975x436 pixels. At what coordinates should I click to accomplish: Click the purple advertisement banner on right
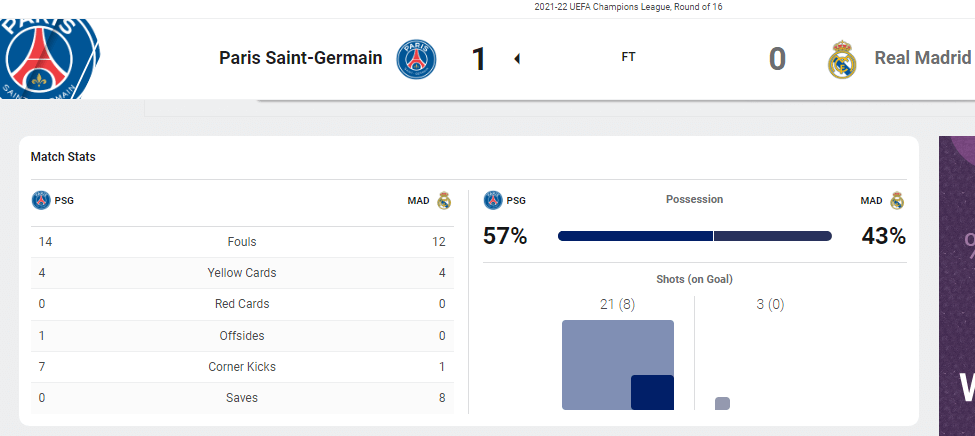[957, 286]
